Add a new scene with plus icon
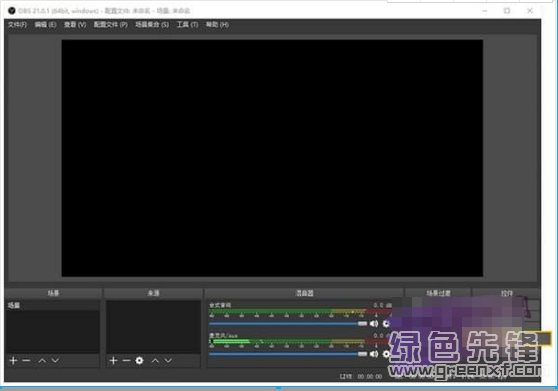 pos(14,360)
